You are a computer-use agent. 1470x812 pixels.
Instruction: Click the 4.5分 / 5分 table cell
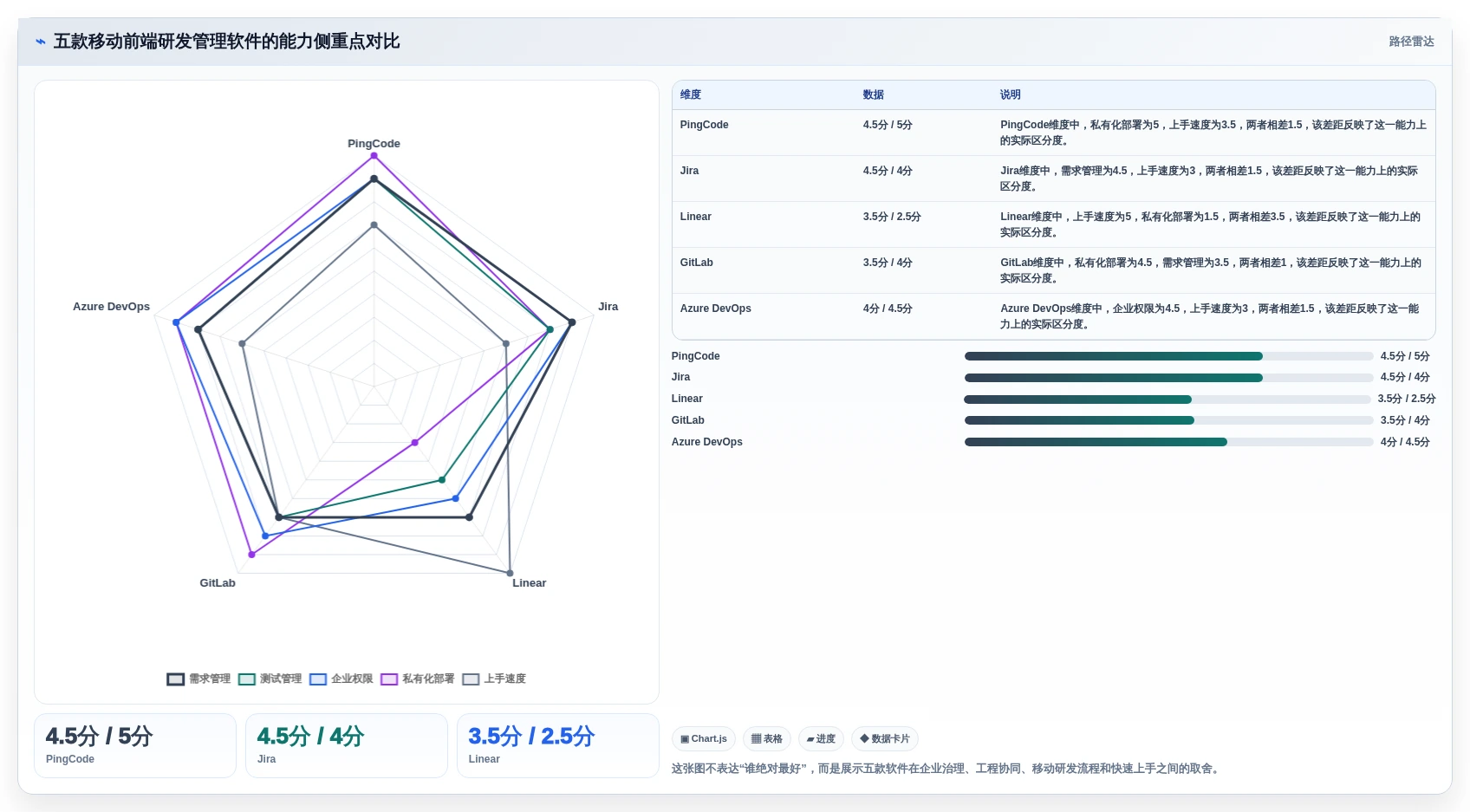coord(888,125)
